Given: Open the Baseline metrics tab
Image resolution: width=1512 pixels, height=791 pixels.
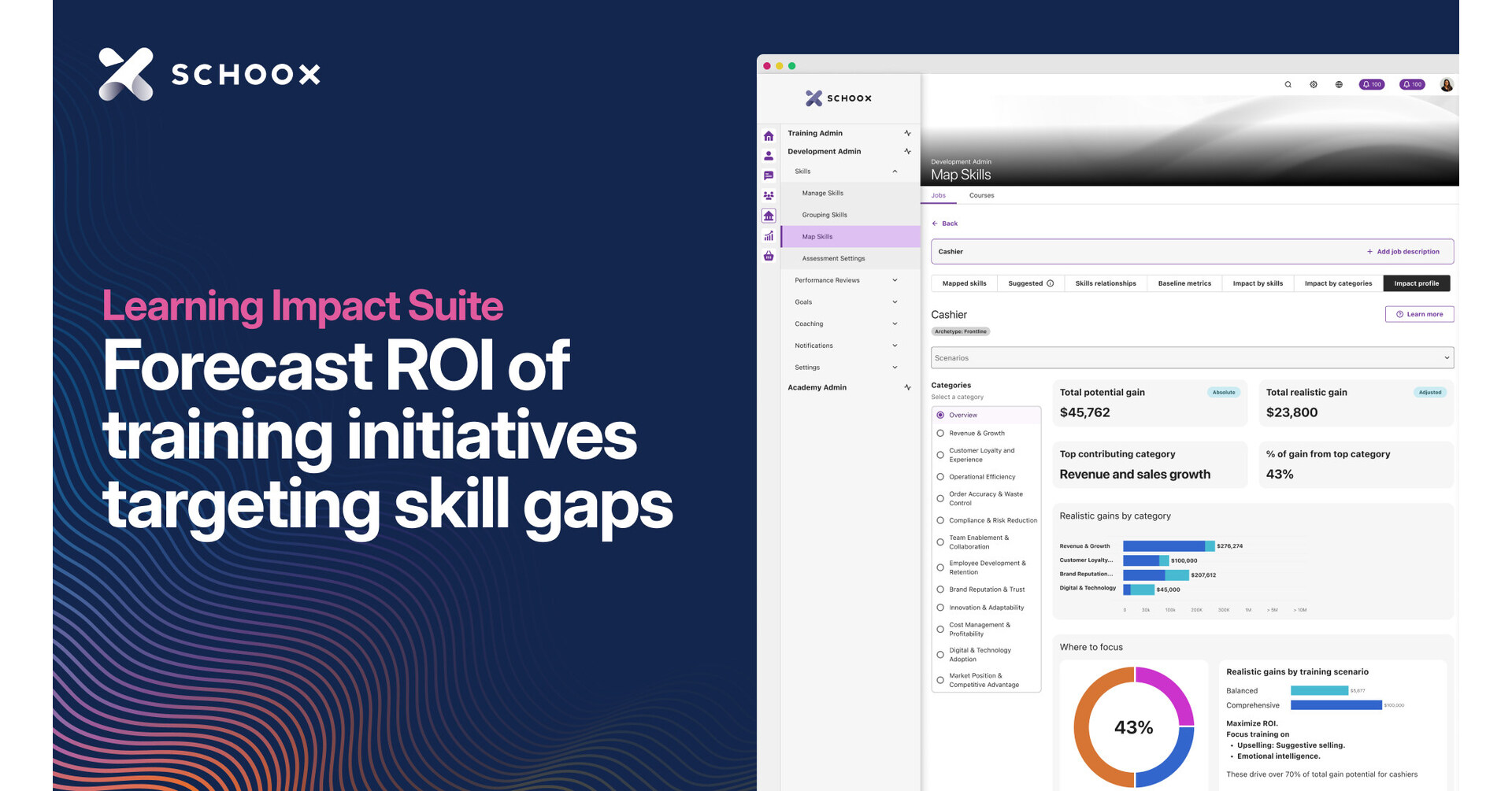Looking at the screenshot, I should point(1184,283).
